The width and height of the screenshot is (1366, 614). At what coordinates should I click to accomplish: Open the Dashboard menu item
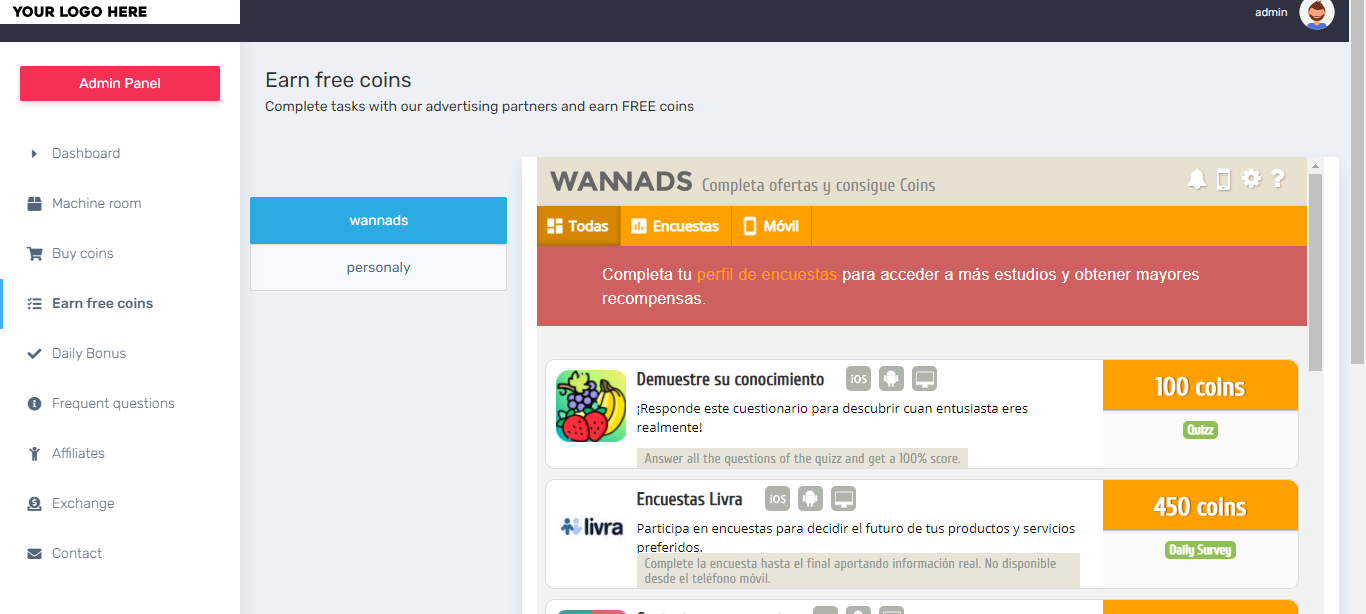click(86, 153)
